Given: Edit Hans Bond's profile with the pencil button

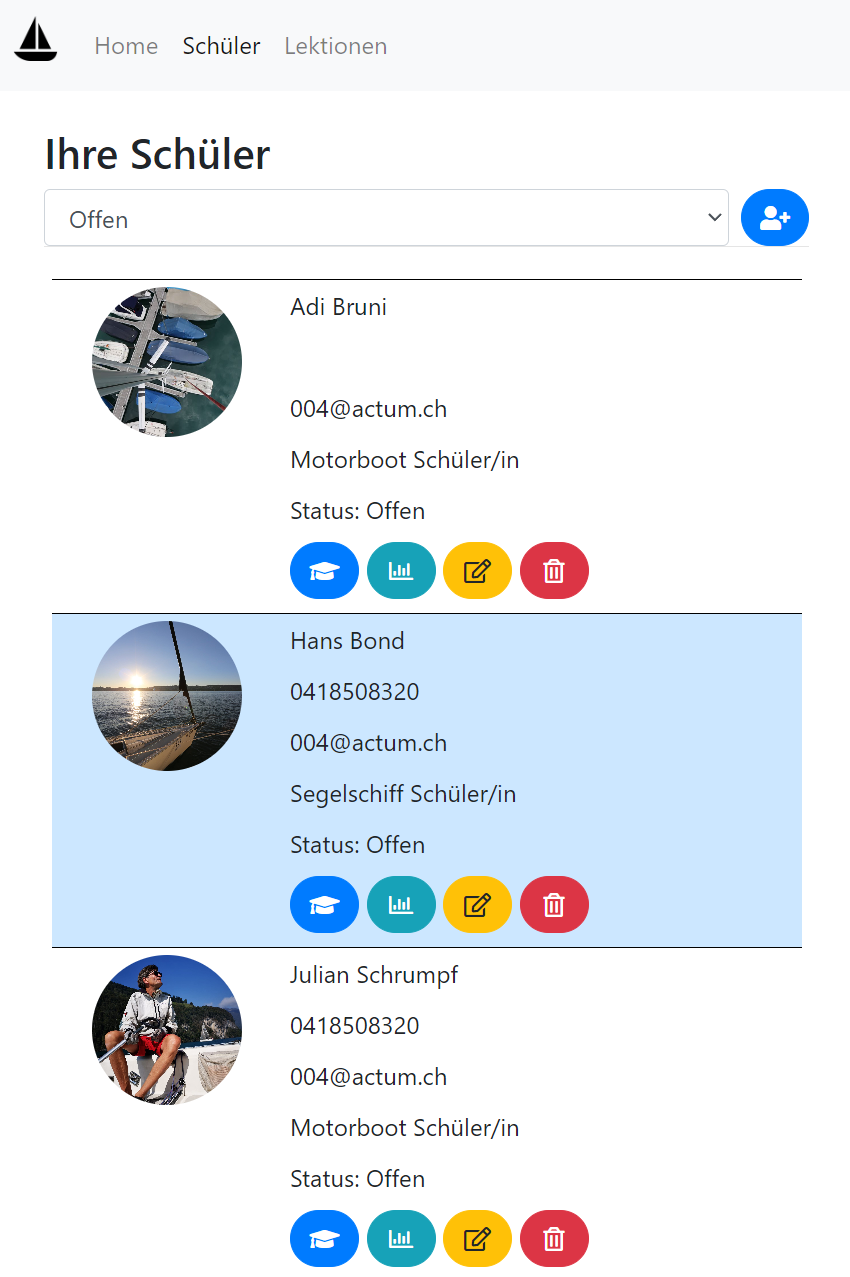Looking at the screenshot, I should tap(477, 905).
